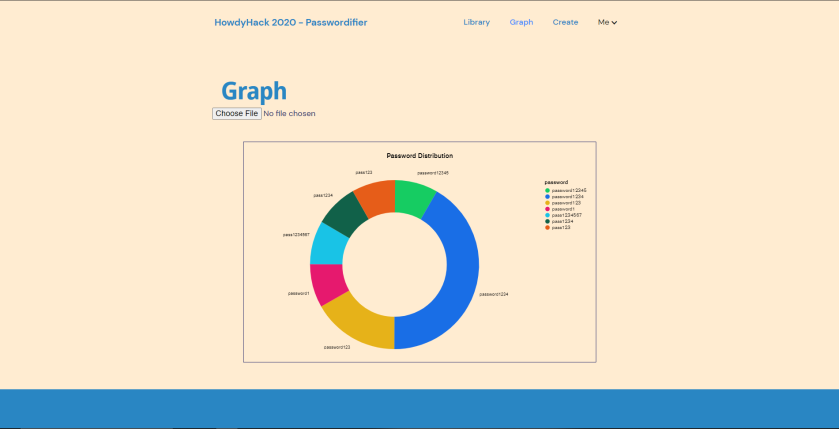Click the 'No file chosen' text
The width and height of the screenshot is (839, 429).
[x=289, y=113]
